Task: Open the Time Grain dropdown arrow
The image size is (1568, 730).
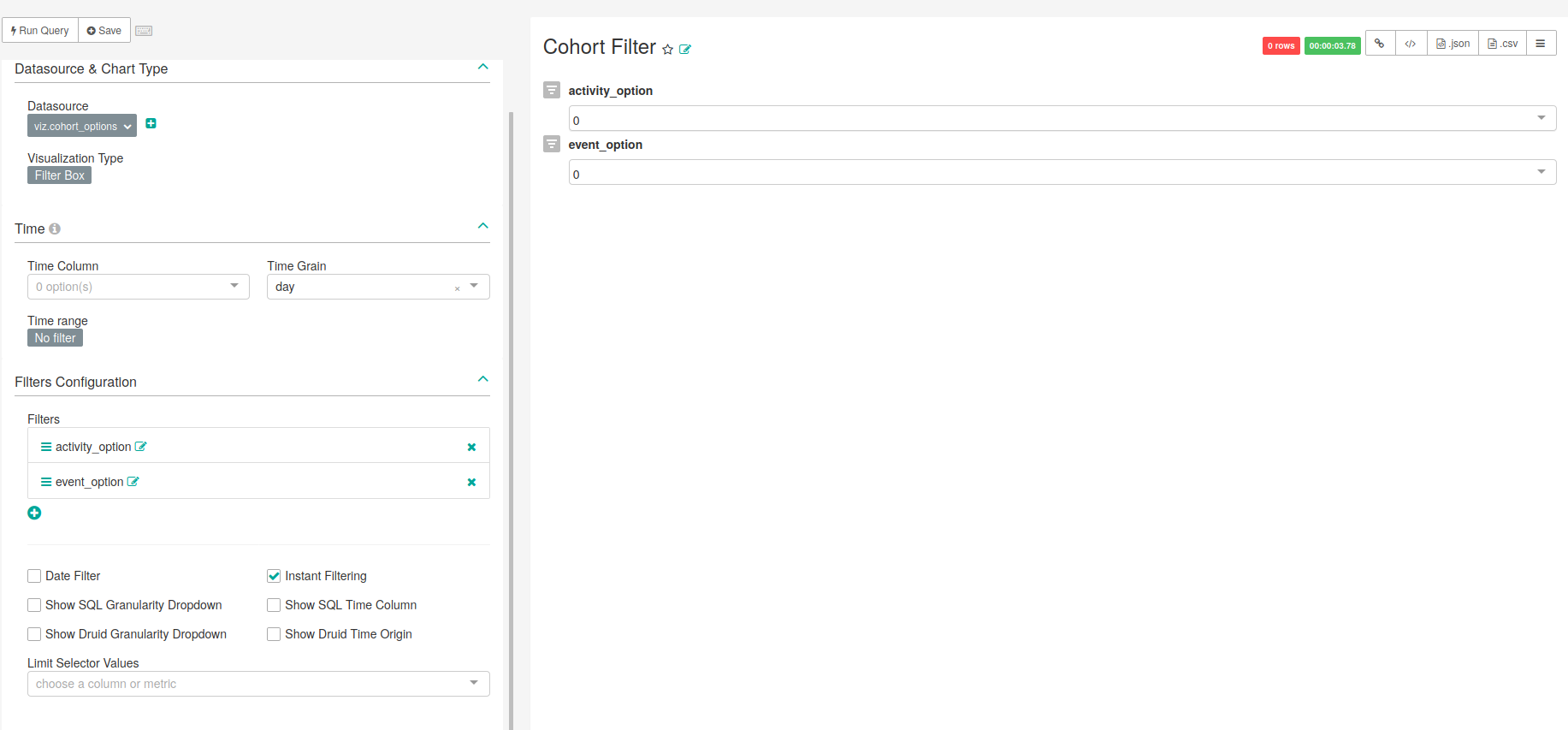Action: coord(474,286)
